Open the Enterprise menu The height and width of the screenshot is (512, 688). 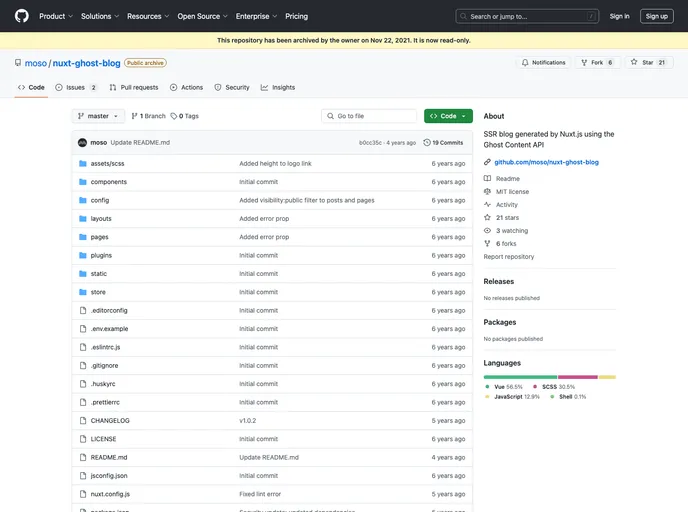click(x=257, y=16)
